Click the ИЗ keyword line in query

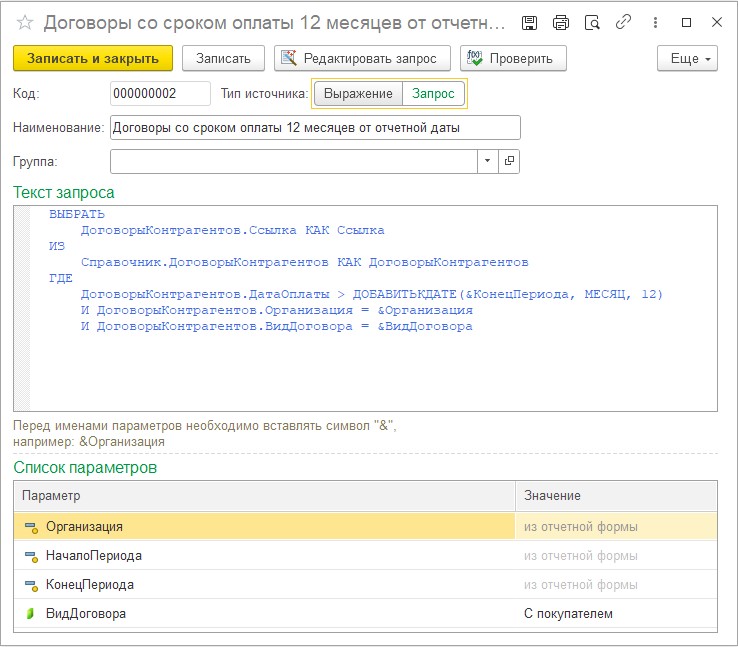coord(57,246)
